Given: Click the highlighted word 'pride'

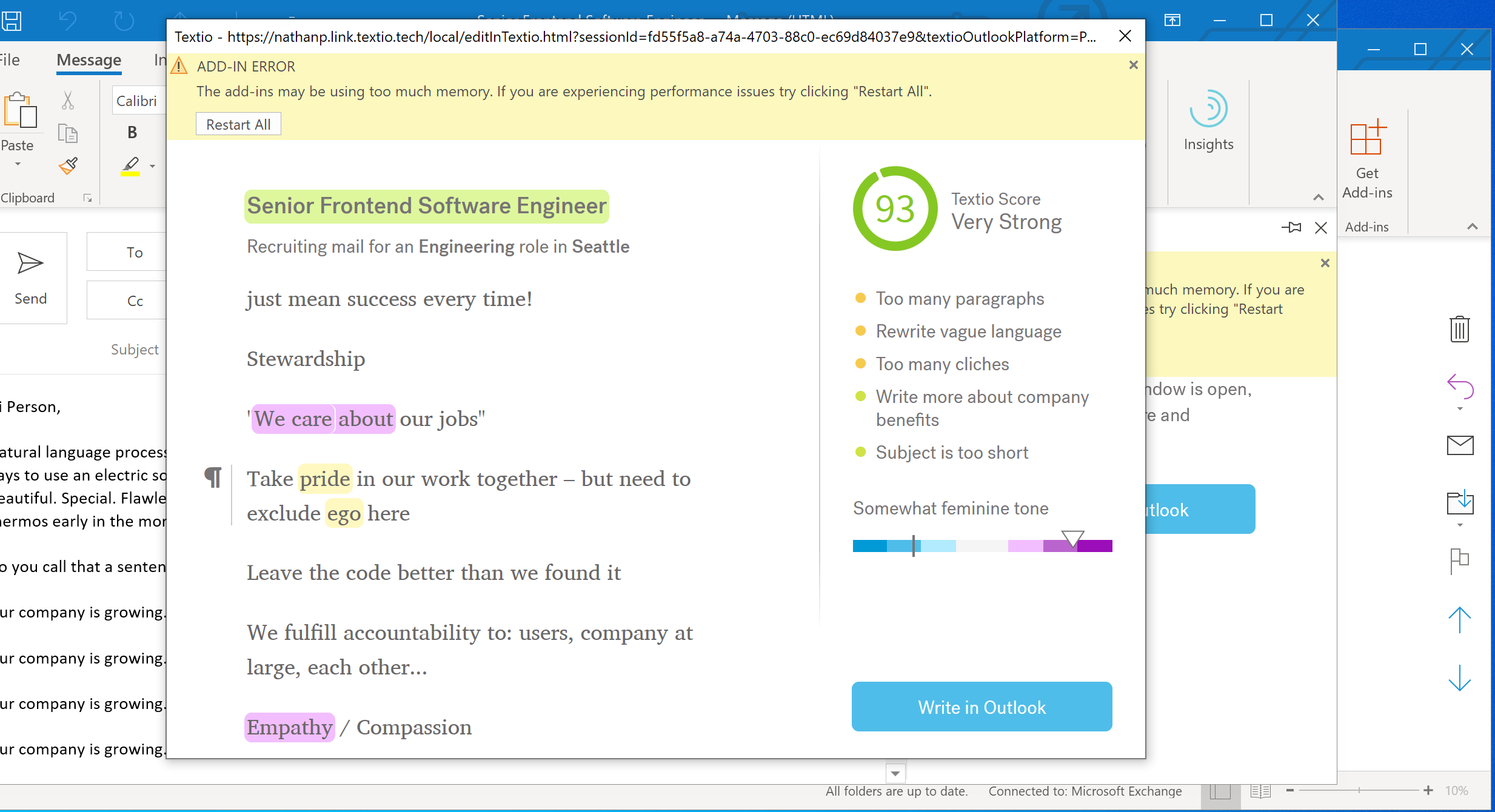Looking at the screenshot, I should pyautogui.click(x=324, y=479).
